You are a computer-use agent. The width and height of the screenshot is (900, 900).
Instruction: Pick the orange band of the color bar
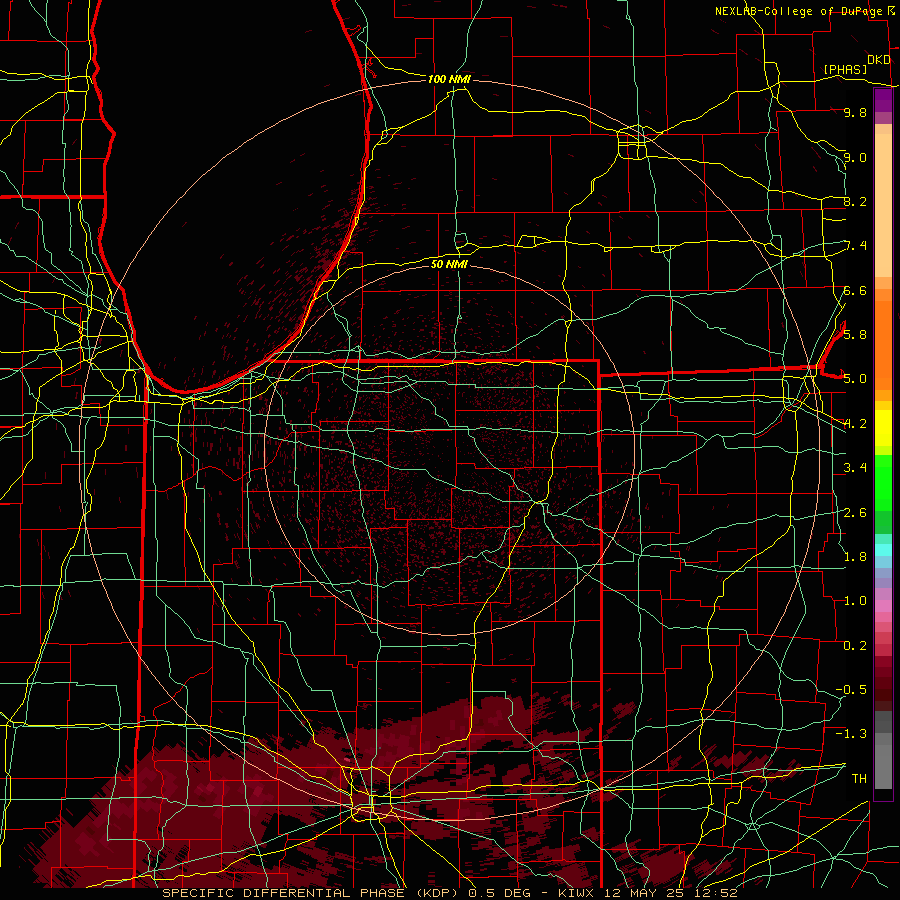pyautogui.click(x=883, y=346)
